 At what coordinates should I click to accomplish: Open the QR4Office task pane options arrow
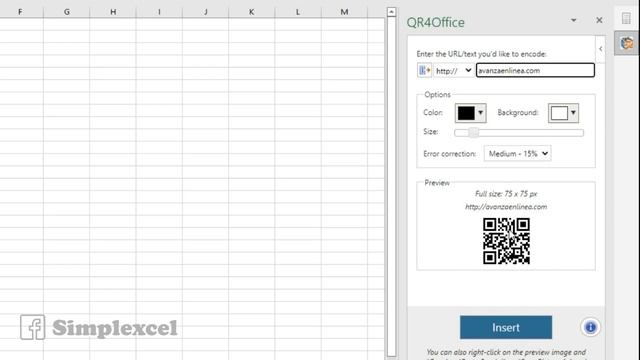click(x=573, y=20)
